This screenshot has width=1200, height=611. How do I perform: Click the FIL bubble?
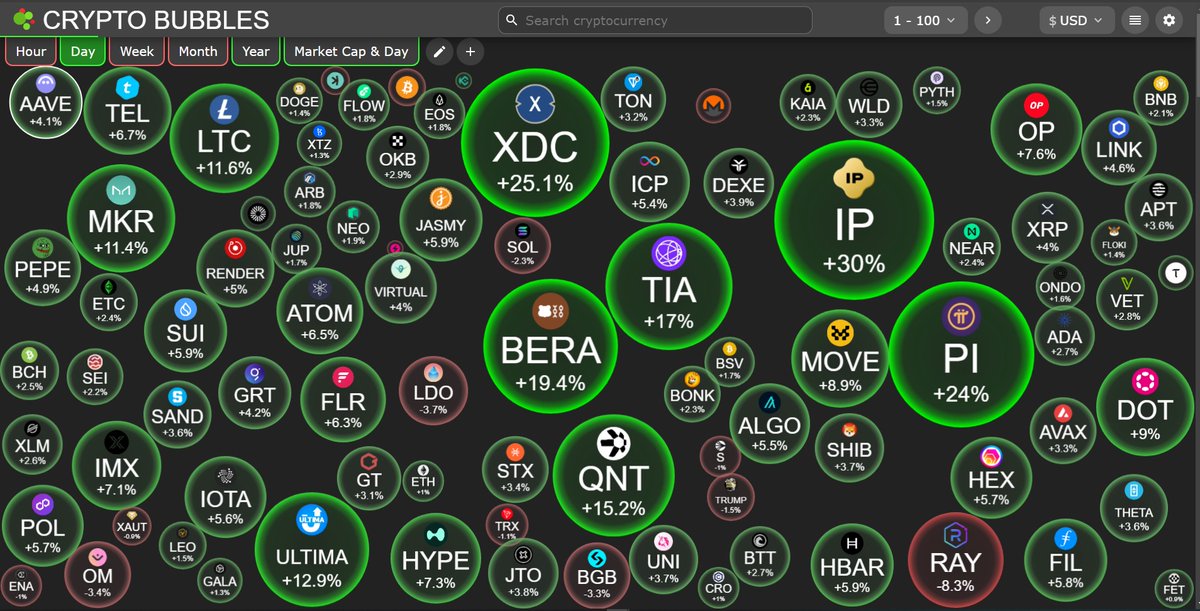(1066, 560)
